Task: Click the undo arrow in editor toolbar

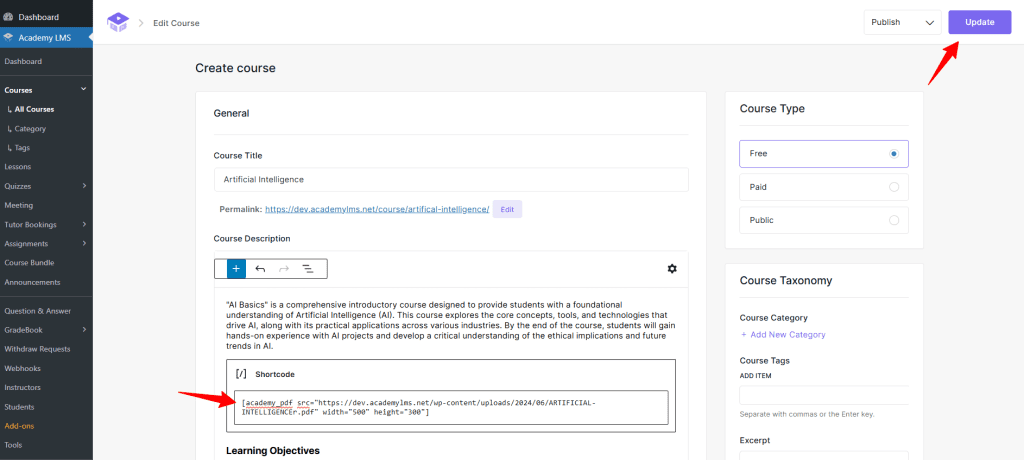Action: click(x=261, y=268)
